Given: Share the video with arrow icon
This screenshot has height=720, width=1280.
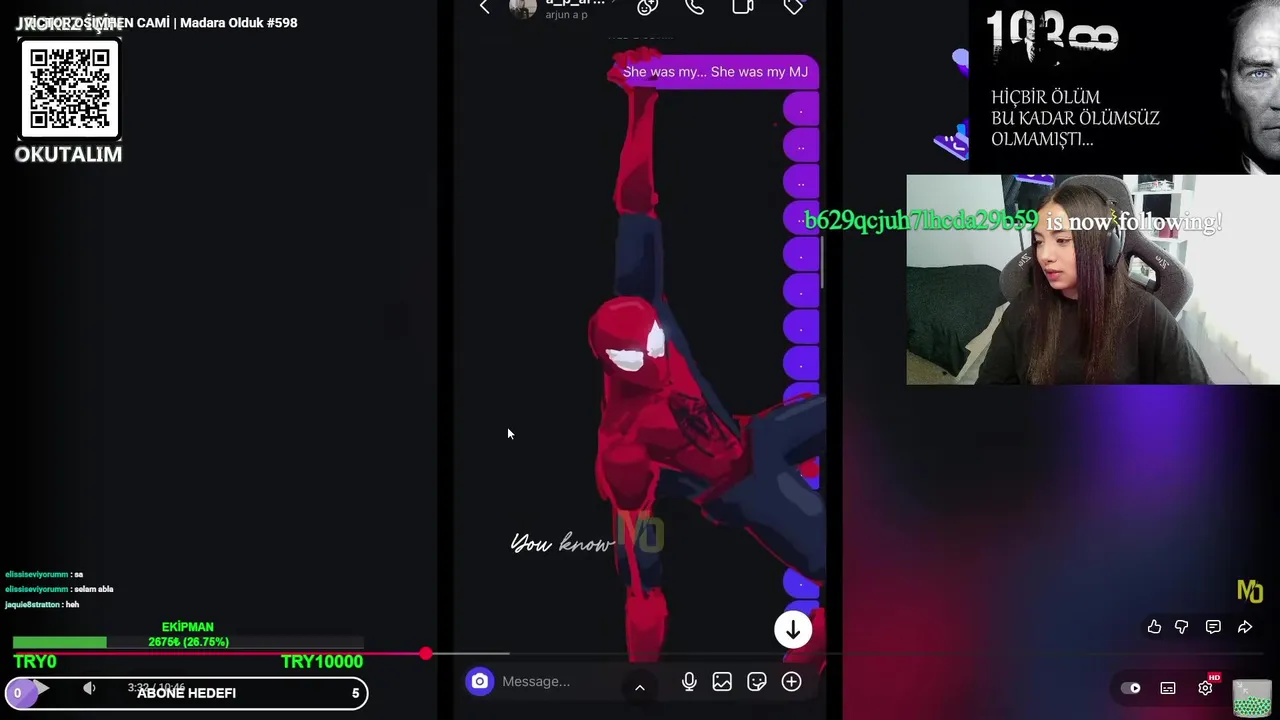Looking at the screenshot, I should [x=1245, y=627].
